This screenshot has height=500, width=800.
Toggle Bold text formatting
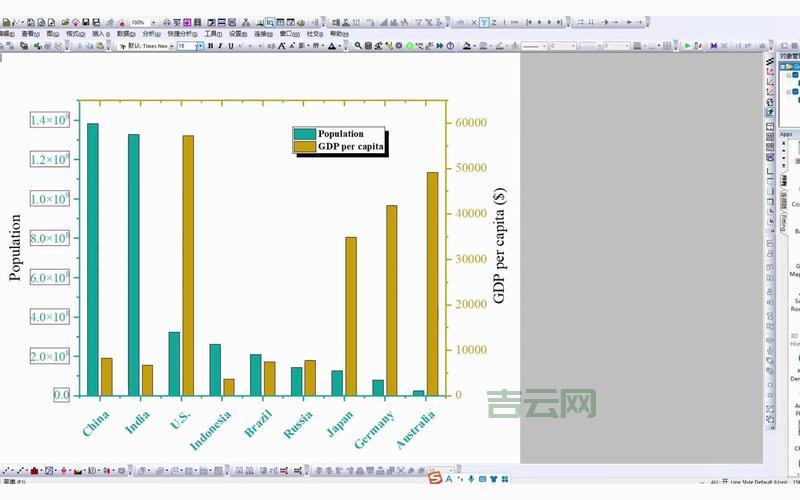(x=209, y=46)
